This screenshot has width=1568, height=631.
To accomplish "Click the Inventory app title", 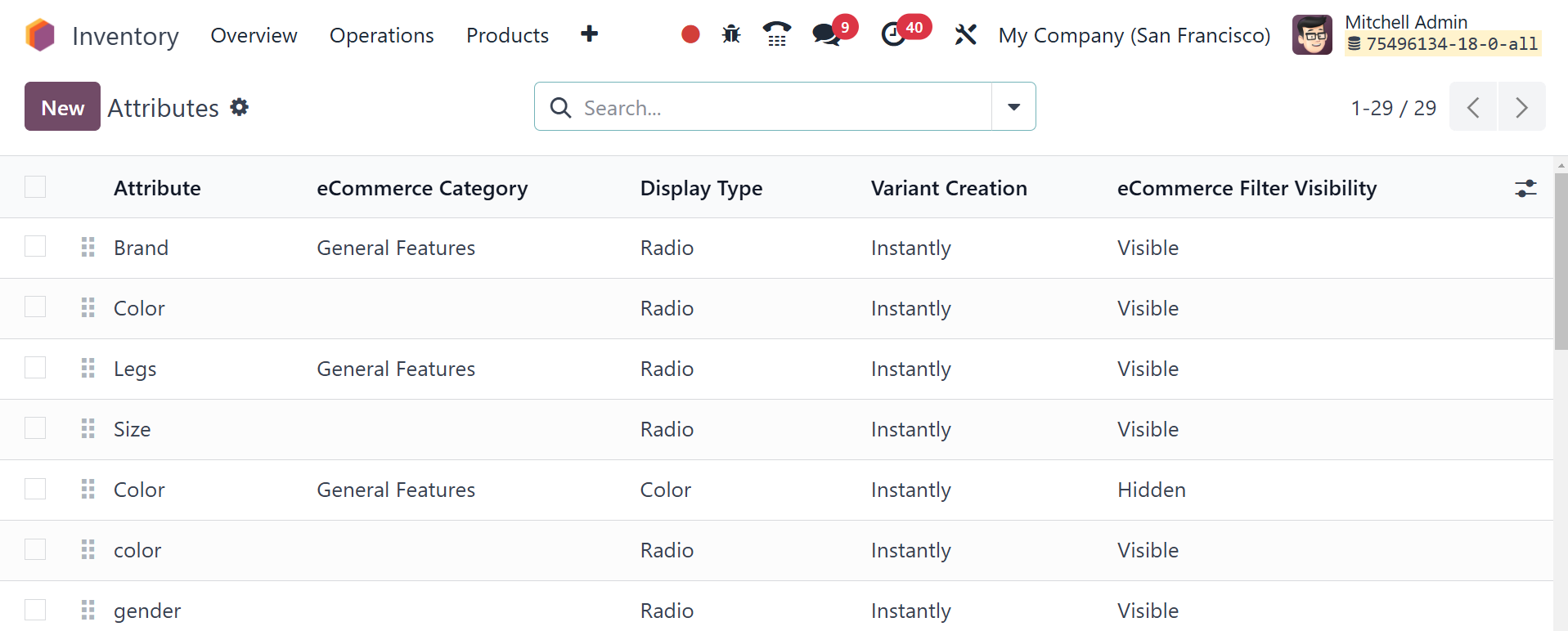I will pos(125,36).
